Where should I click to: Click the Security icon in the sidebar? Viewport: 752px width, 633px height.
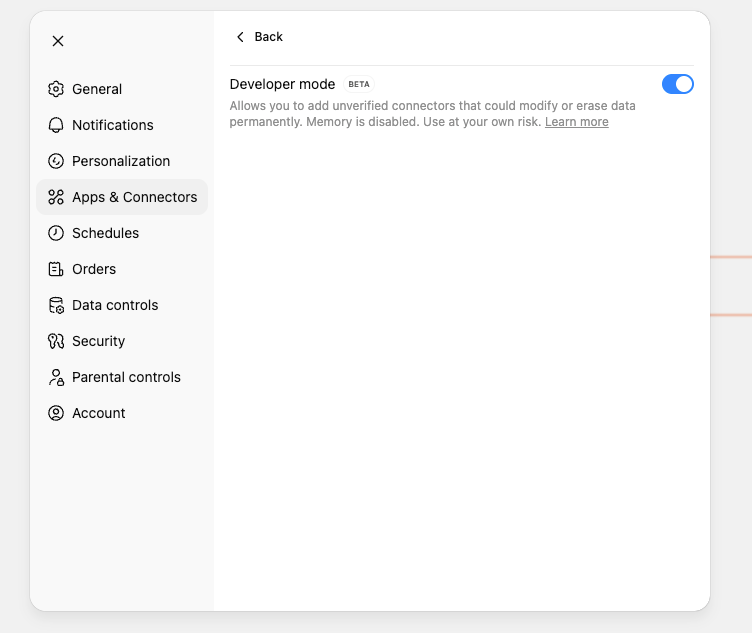pos(56,341)
